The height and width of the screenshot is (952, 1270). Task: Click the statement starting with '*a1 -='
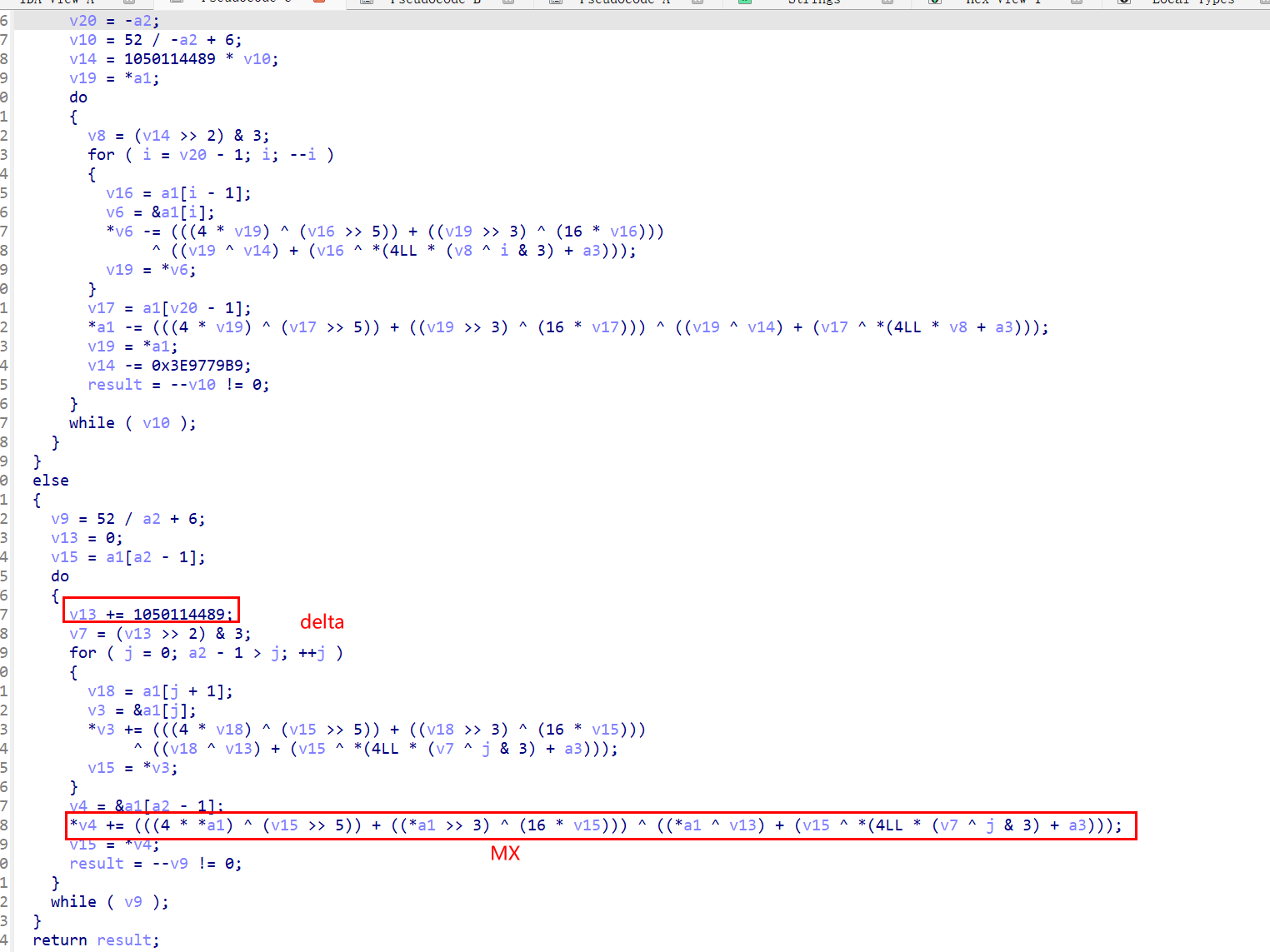[568, 327]
